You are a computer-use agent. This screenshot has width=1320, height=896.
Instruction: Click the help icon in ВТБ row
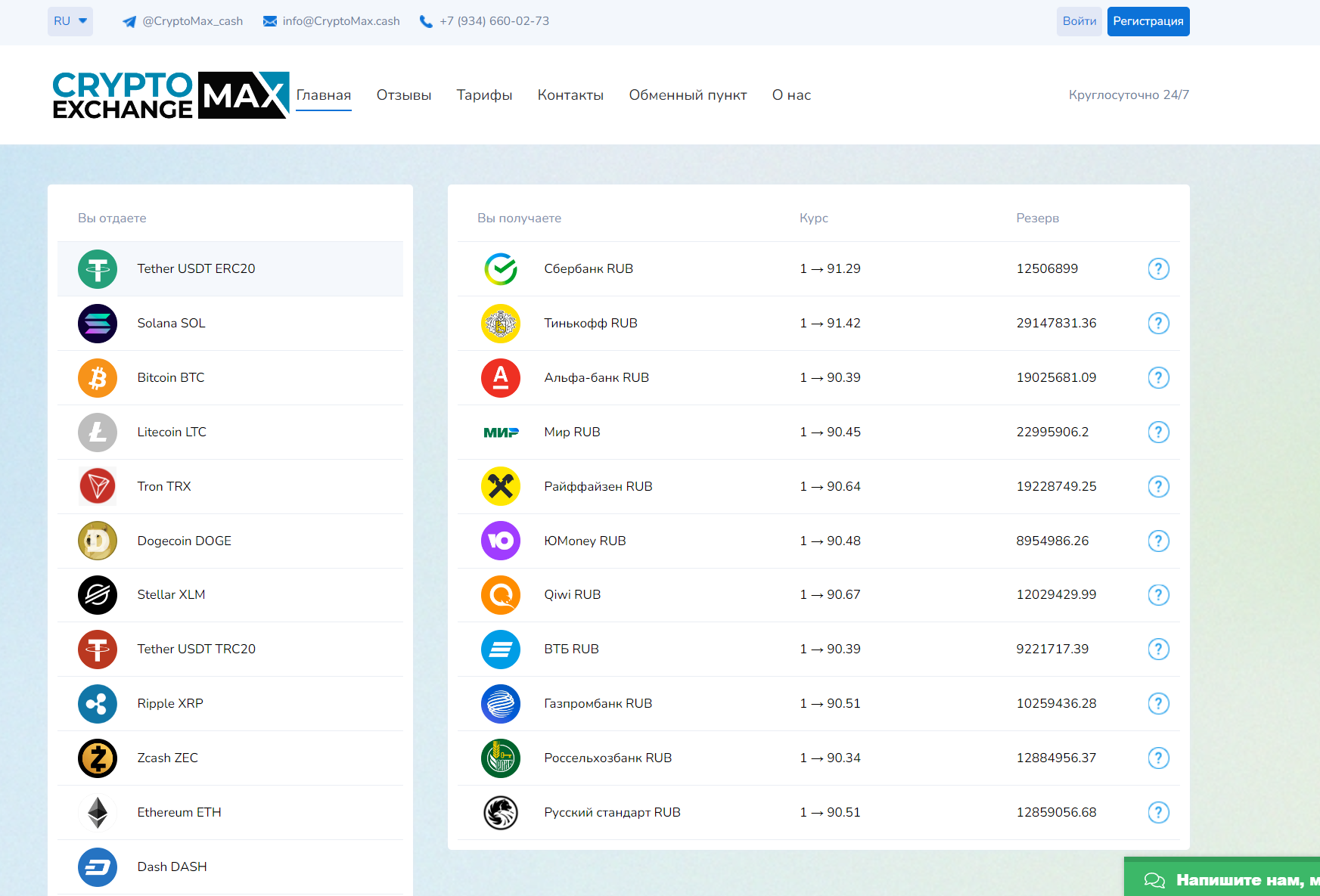[x=1159, y=650]
